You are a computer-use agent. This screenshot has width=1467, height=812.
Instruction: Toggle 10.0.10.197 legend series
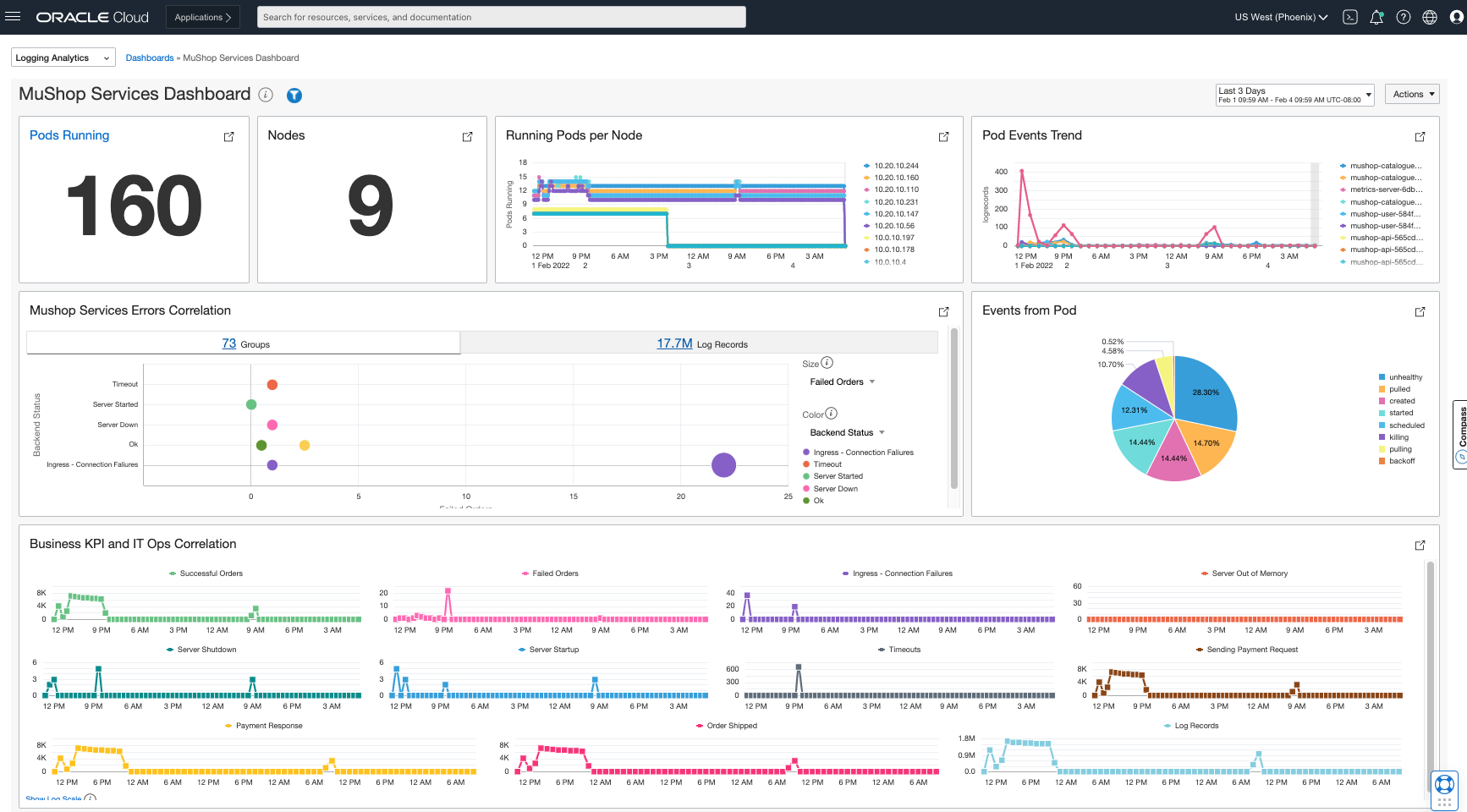click(x=889, y=238)
